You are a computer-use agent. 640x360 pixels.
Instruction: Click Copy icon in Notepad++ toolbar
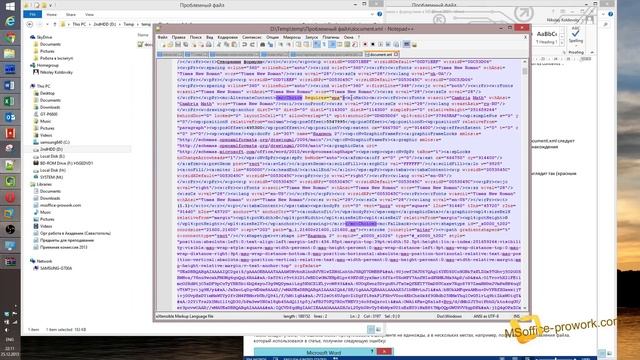(x=226, y=44)
